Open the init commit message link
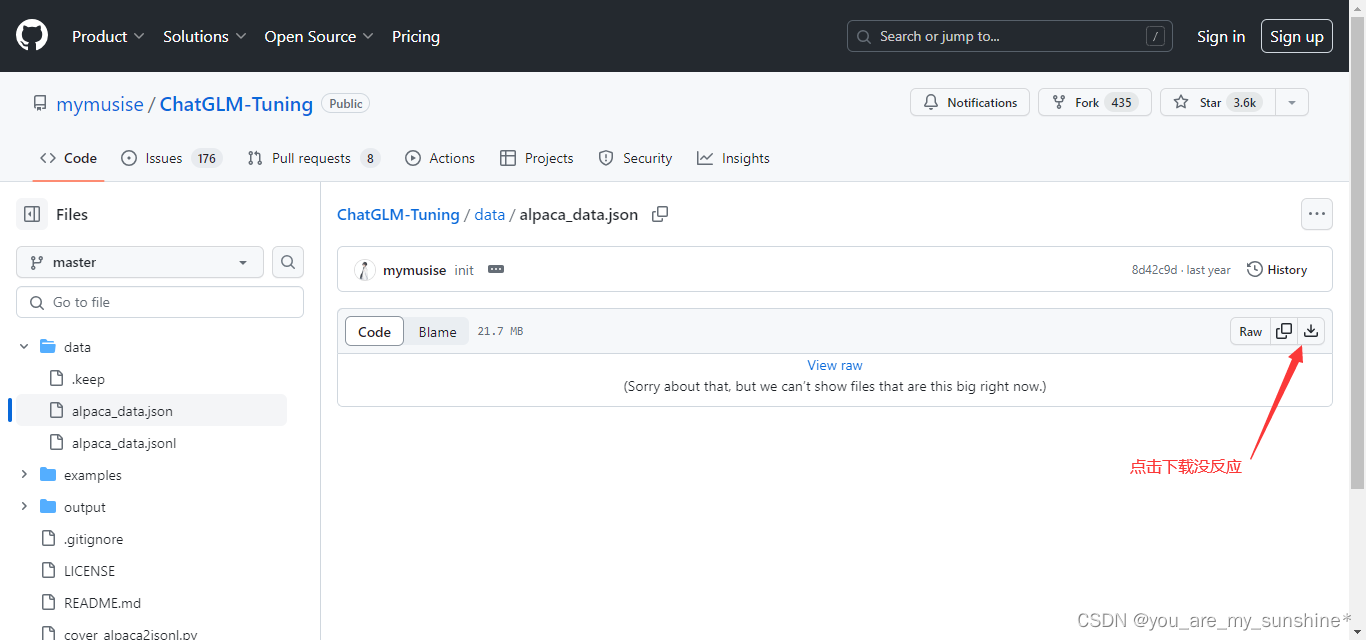This screenshot has height=640, width=1366. (464, 270)
